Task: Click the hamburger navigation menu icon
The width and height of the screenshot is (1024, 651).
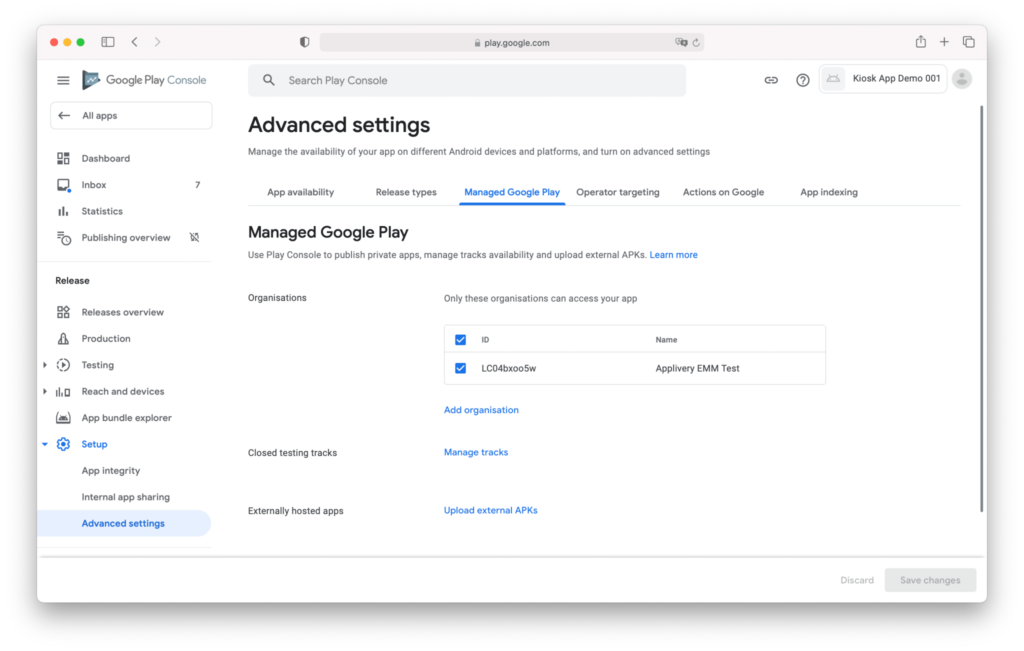Action: [x=63, y=80]
